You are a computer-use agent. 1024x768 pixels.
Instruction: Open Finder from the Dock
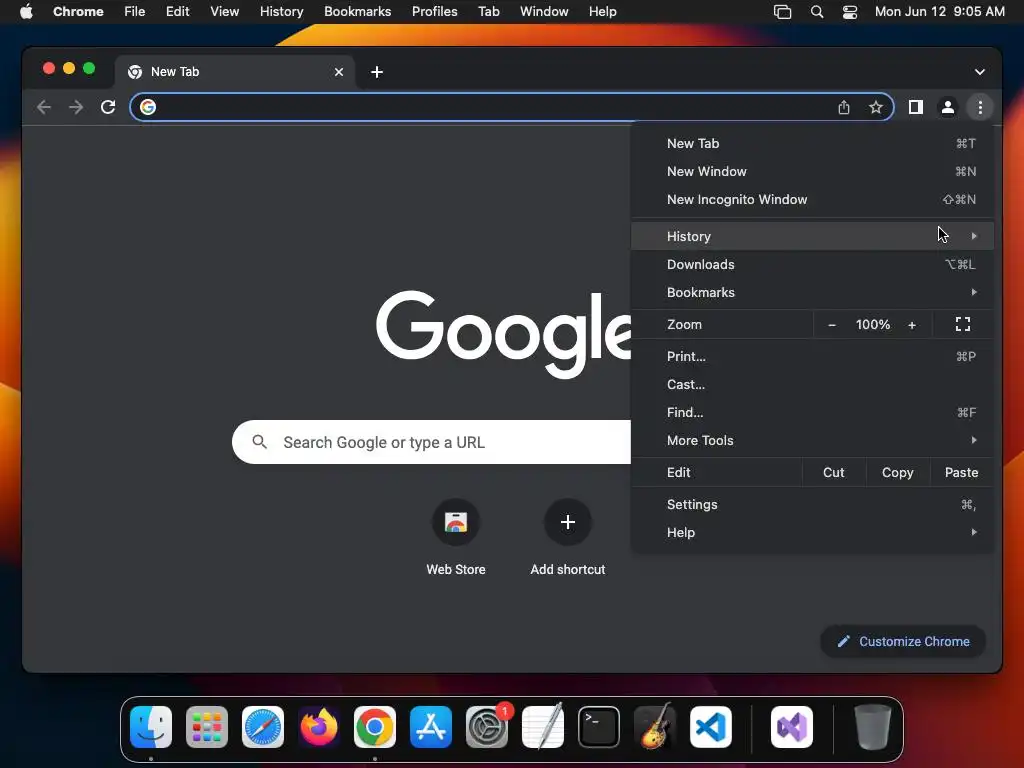point(151,727)
